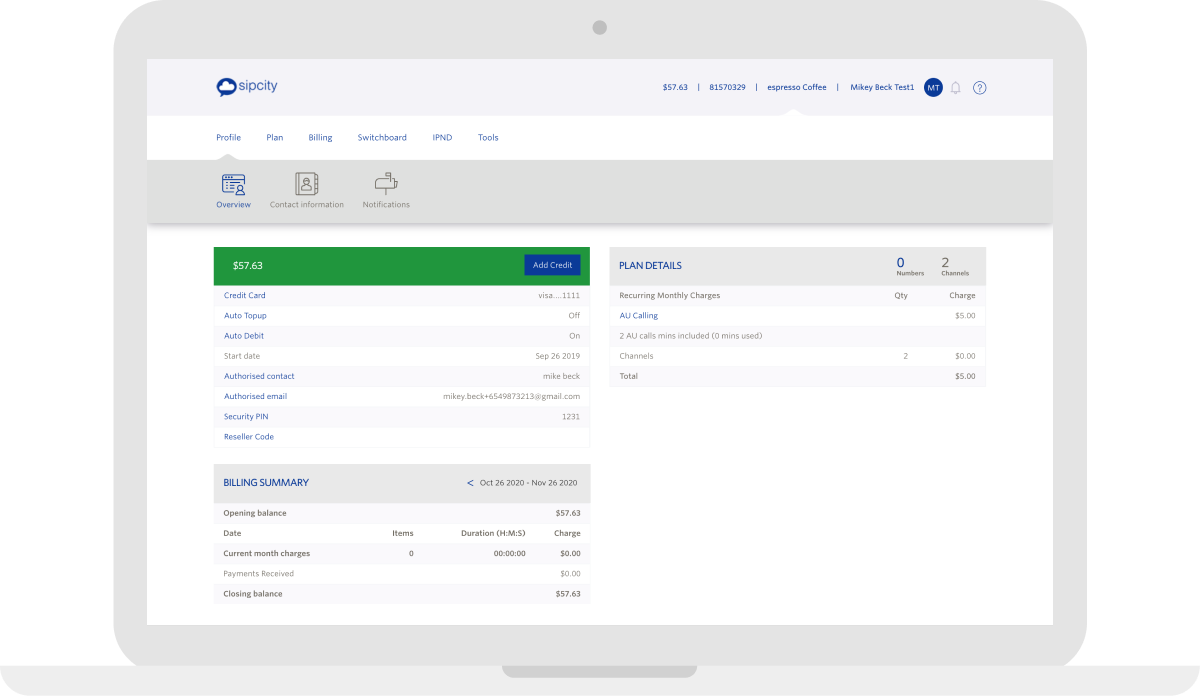Open the Auto Debit setting link
This screenshot has width=1200, height=696.
244,336
